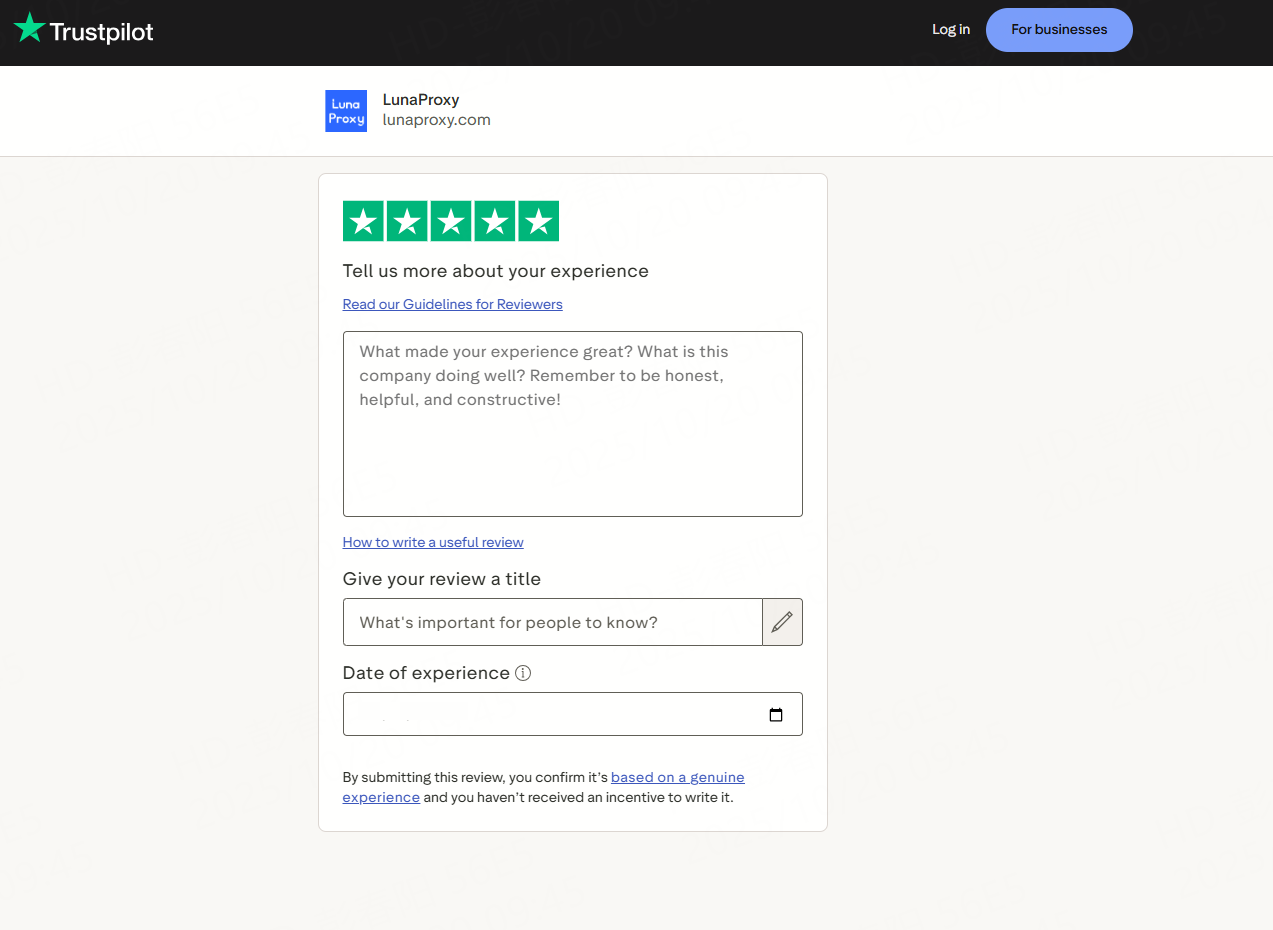
Task: Open How to write a useful review link
Action: (x=433, y=542)
